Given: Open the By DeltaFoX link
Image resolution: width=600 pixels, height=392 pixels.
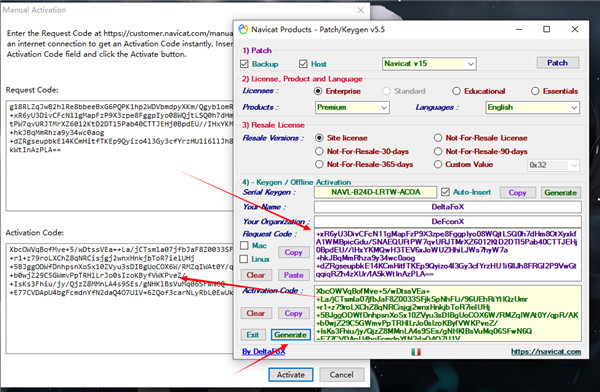Looking at the screenshot, I should pyautogui.click(x=264, y=351).
